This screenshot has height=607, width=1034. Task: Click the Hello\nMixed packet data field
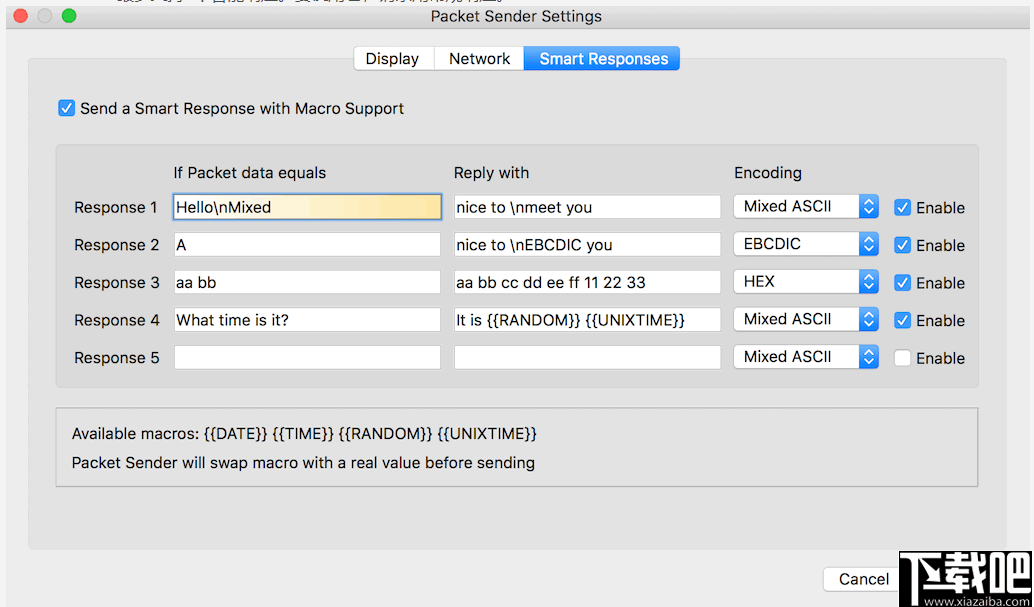point(307,206)
